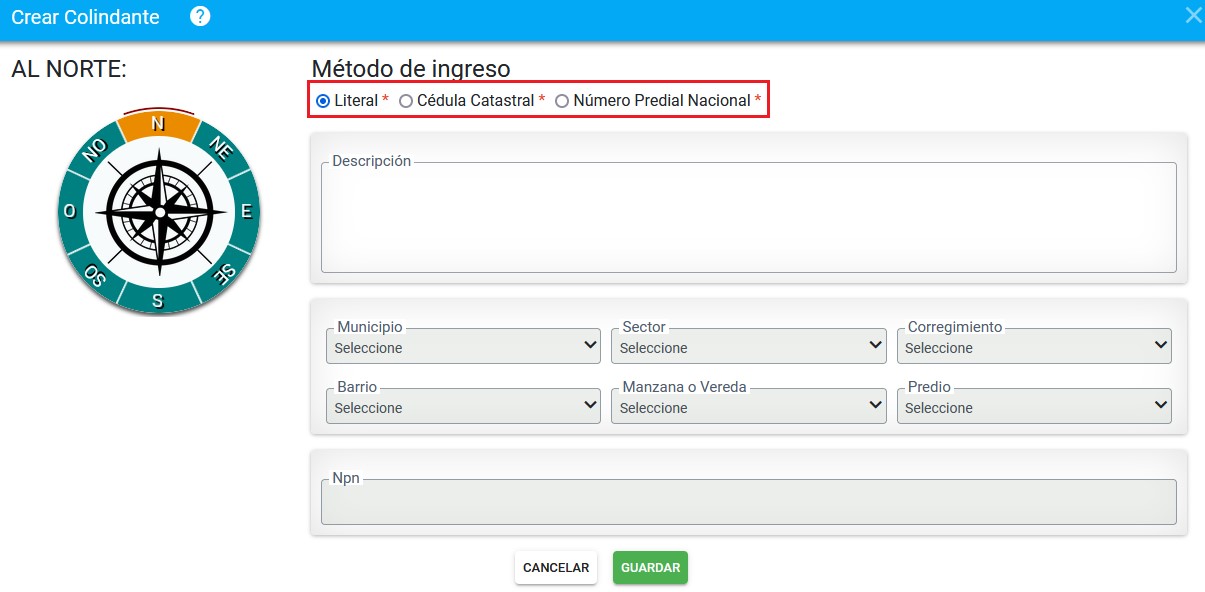Expand the Barrio dropdown
Viewport: 1205px width, 592px height.
pyautogui.click(x=463, y=406)
